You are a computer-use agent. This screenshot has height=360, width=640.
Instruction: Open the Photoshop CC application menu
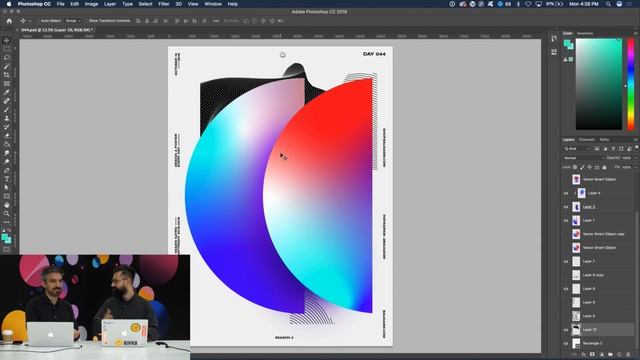[34, 4]
